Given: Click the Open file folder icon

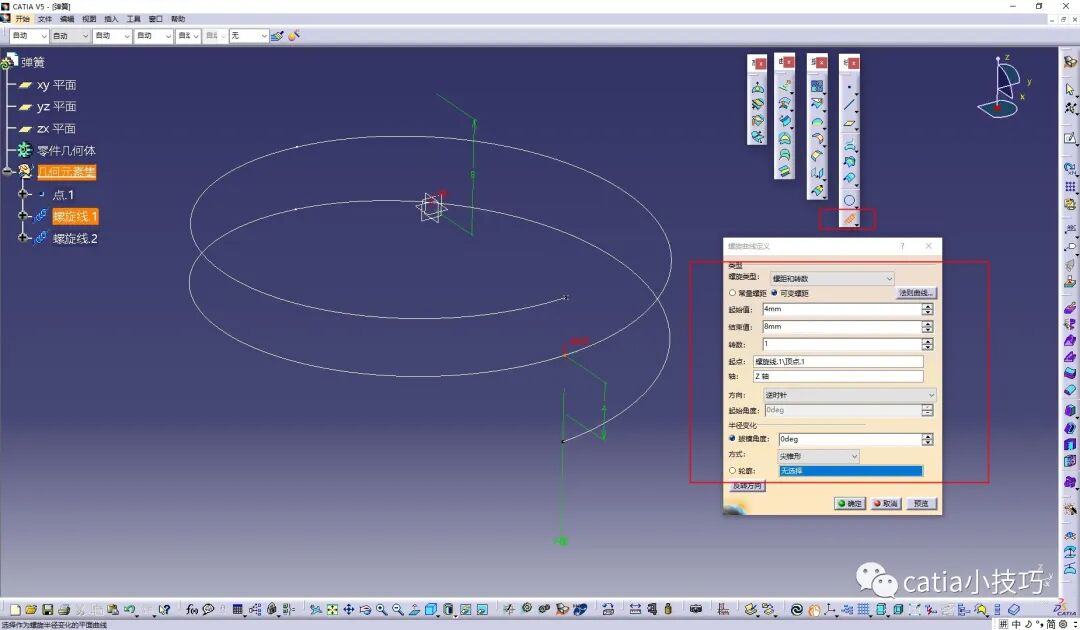Looking at the screenshot, I should pos(31,609).
